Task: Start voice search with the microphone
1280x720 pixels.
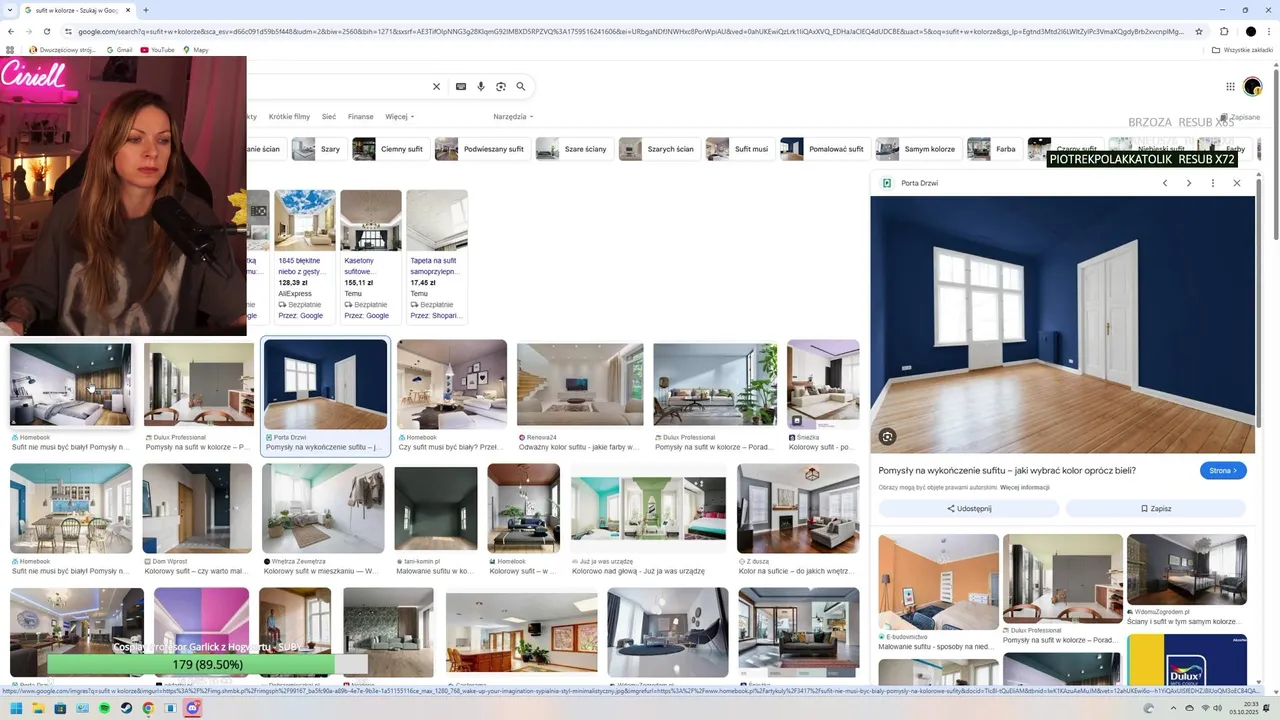Action: click(481, 87)
